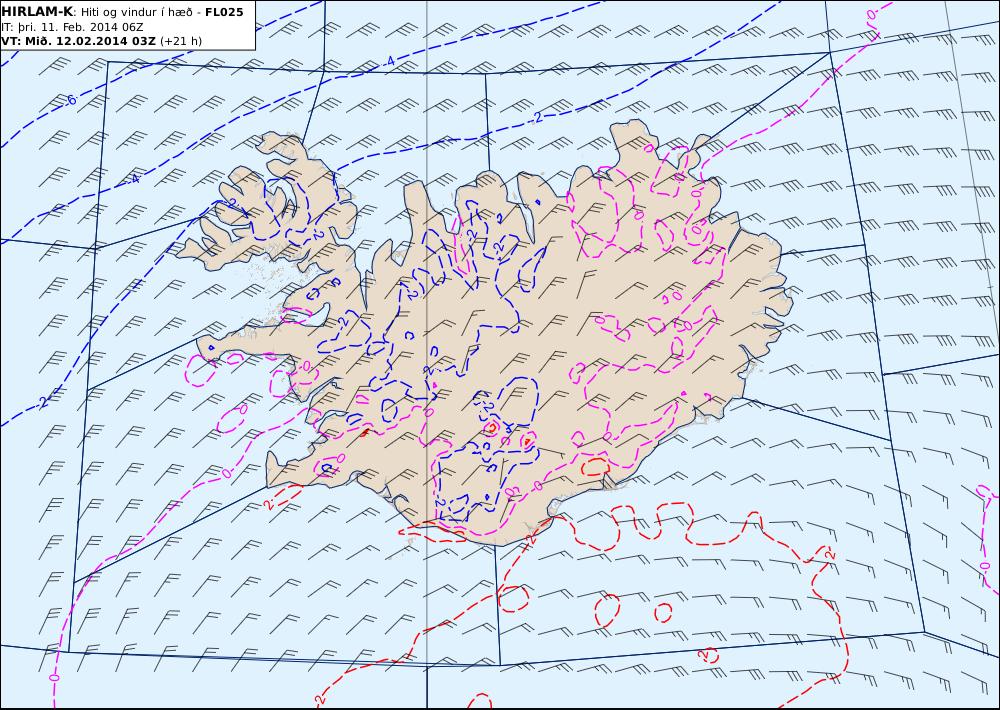Click the 'Hiti og vindur í hæð' caption
Viewport: 1000px width, 710px height.
click(x=136, y=12)
